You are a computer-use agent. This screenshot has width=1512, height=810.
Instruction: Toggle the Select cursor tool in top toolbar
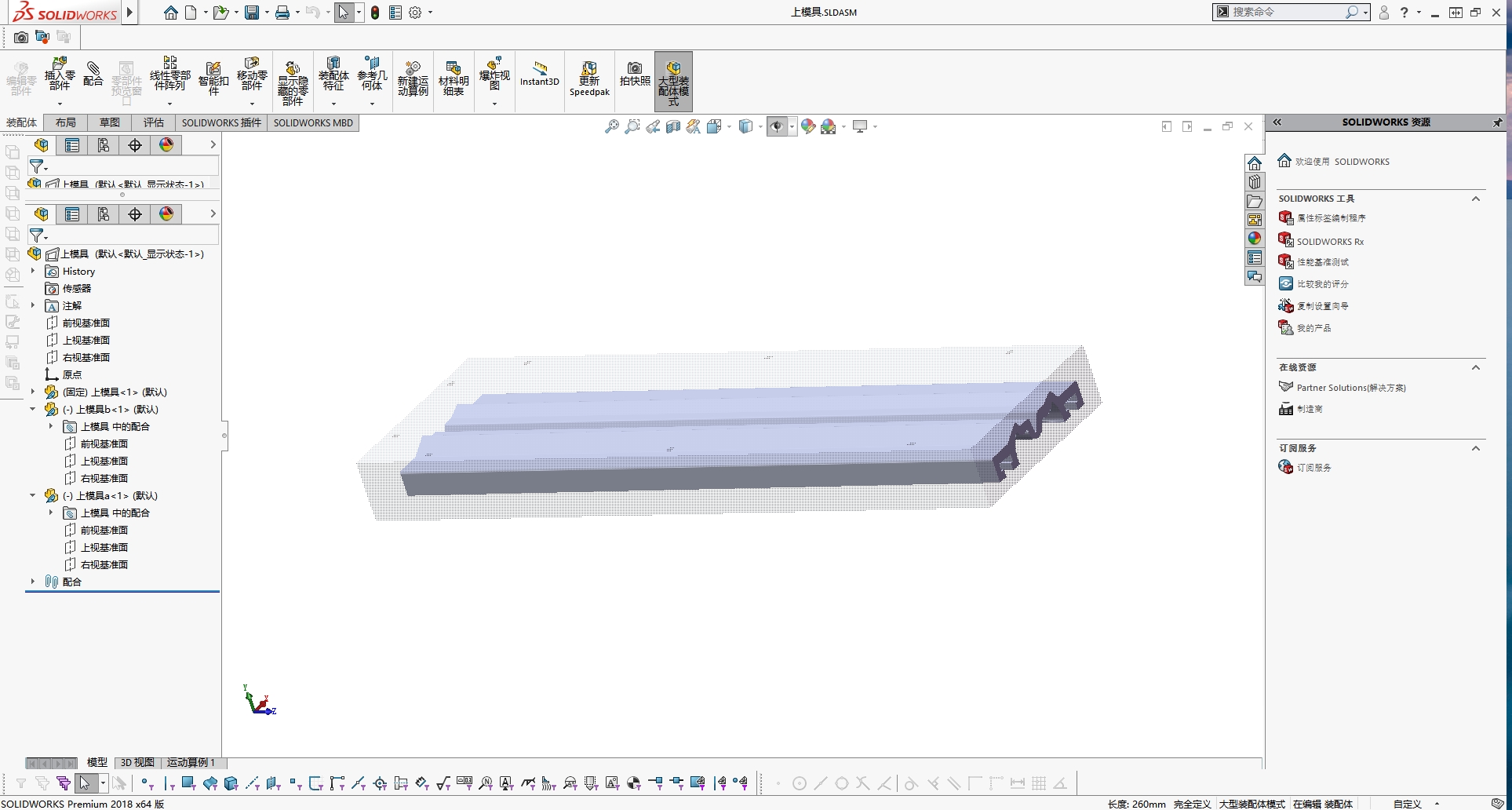(x=344, y=13)
